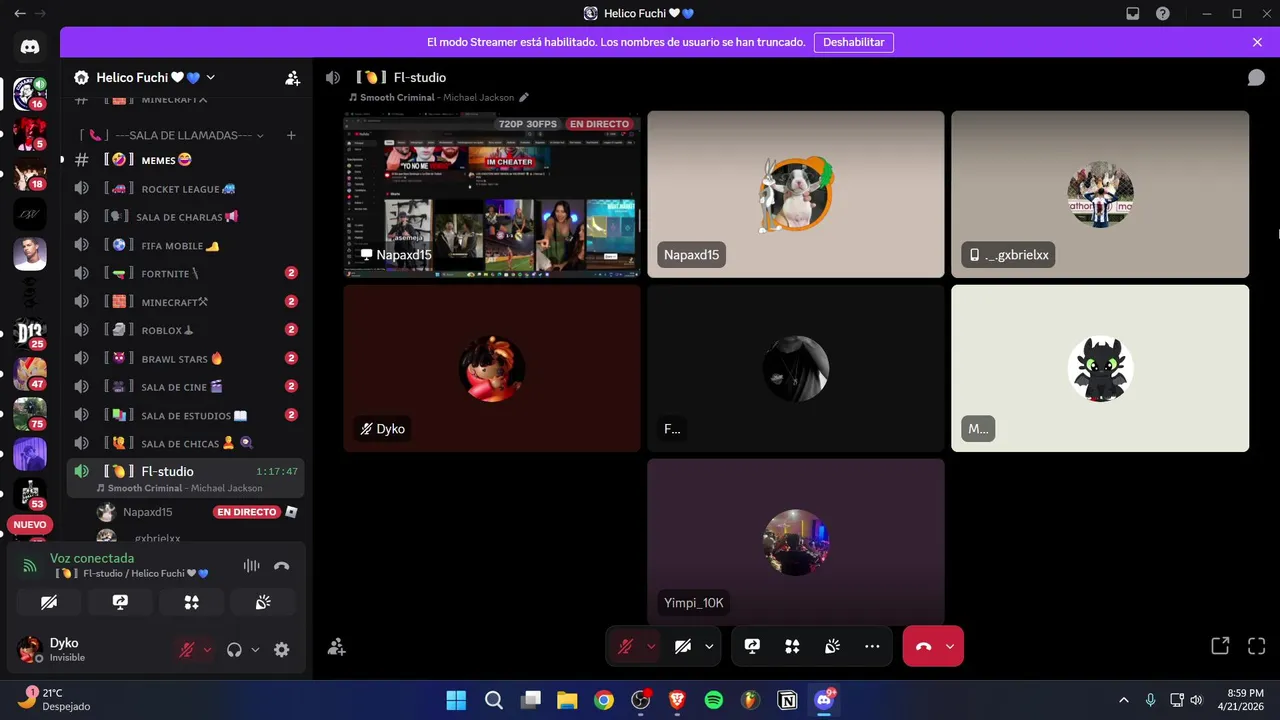Screen dimensions: 1280x720
Task: Join the SALA DE CINE voice channel
Action: 185,386
